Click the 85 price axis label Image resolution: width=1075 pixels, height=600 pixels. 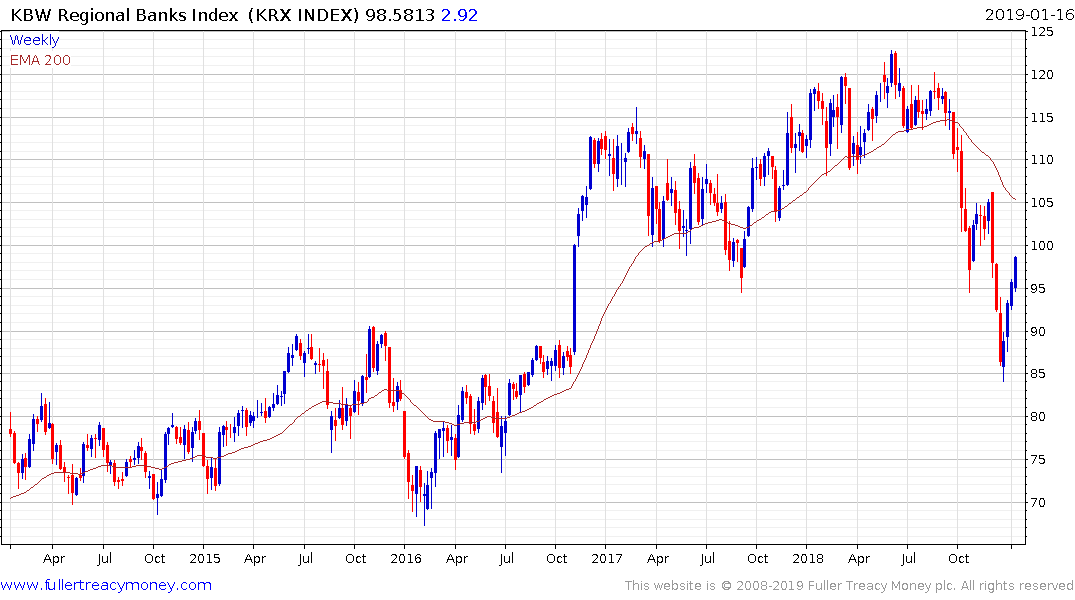(x=1039, y=374)
